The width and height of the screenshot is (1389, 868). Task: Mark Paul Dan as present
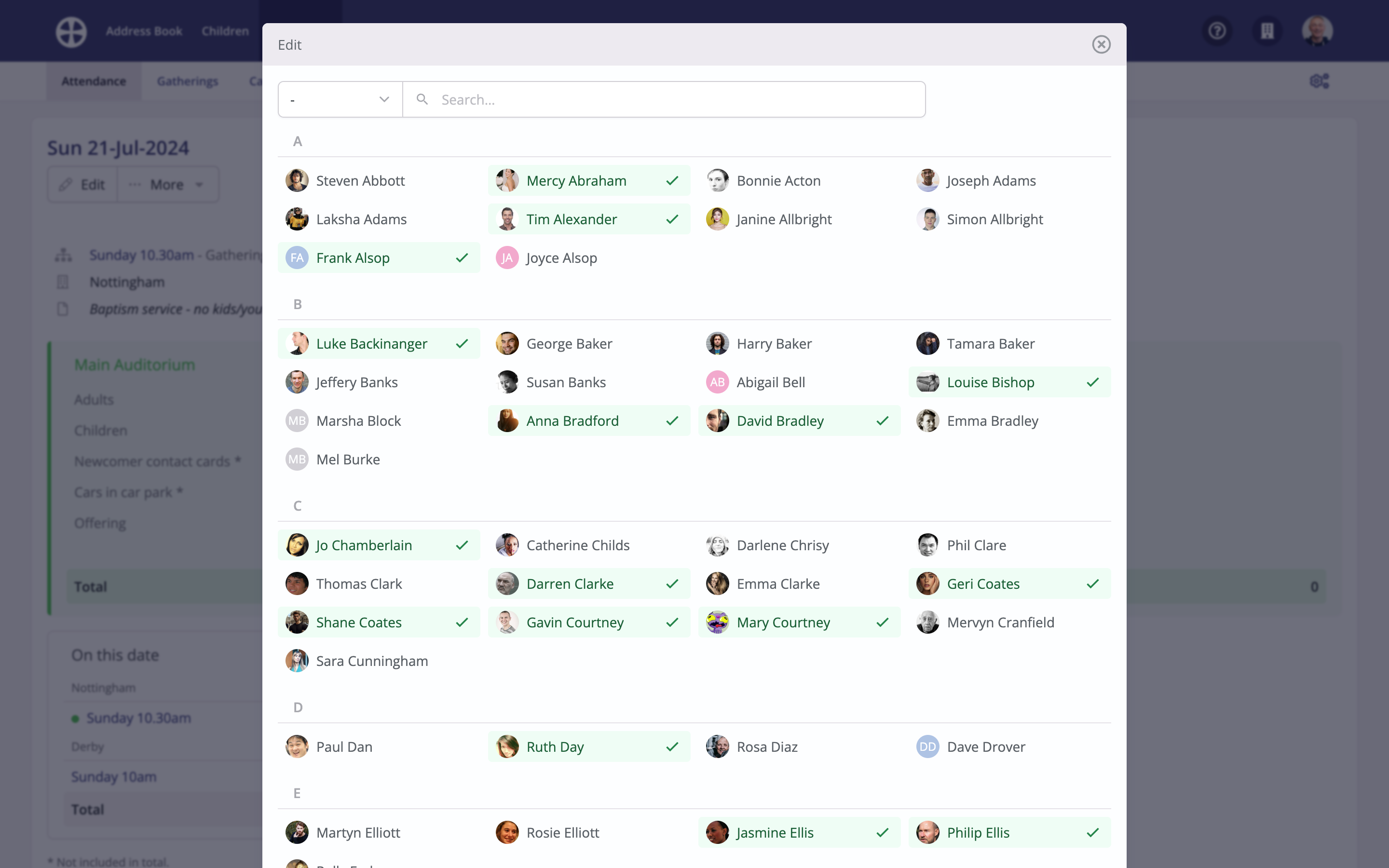(x=379, y=746)
